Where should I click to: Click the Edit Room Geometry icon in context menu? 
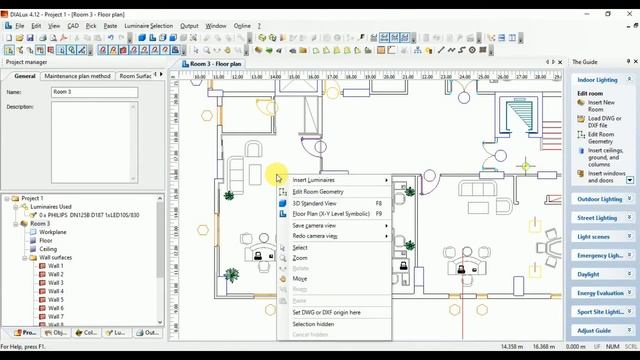(283, 191)
